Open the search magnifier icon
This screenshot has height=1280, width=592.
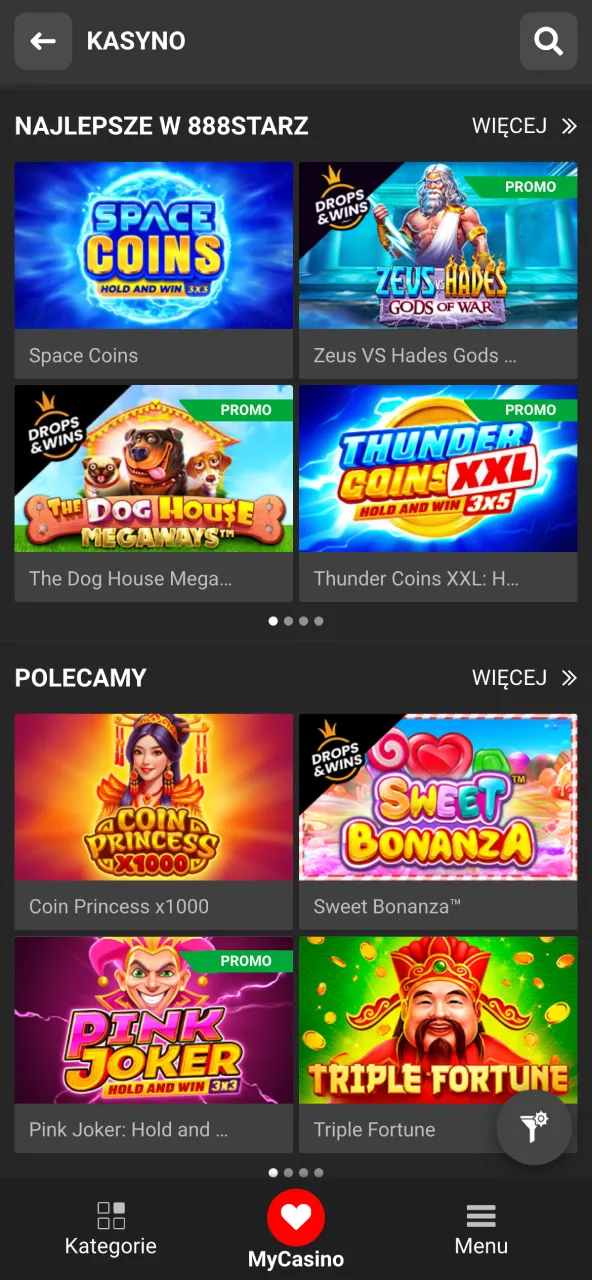click(548, 41)
